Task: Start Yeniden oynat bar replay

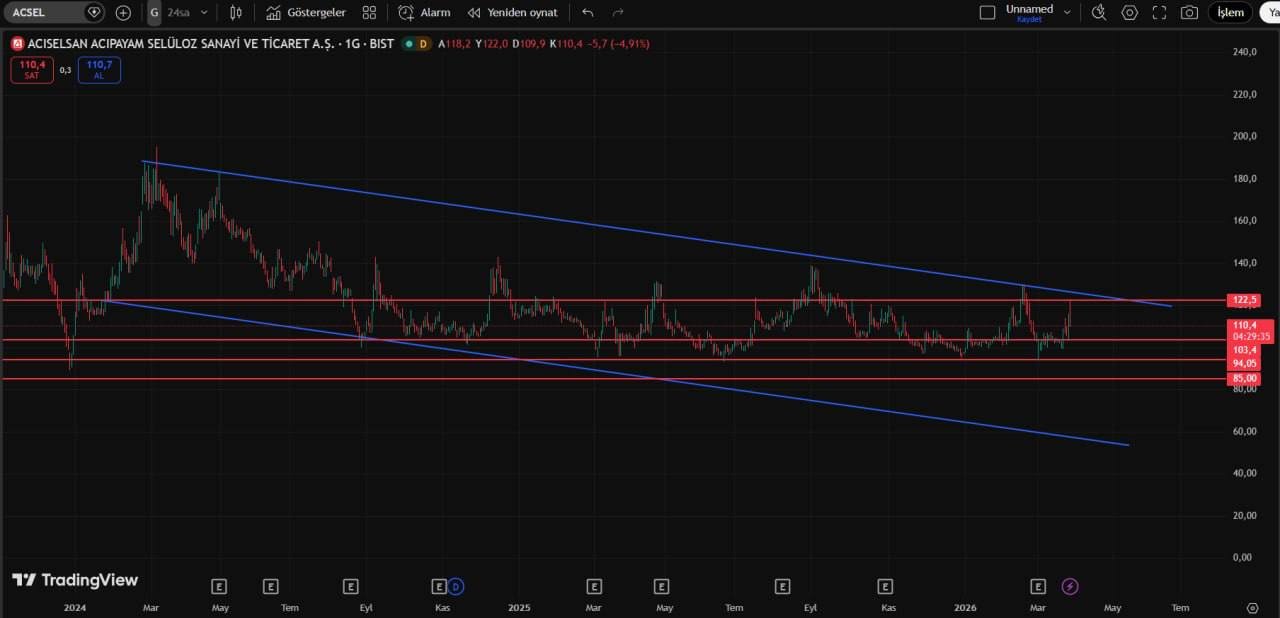Action: tap(513, 13)
